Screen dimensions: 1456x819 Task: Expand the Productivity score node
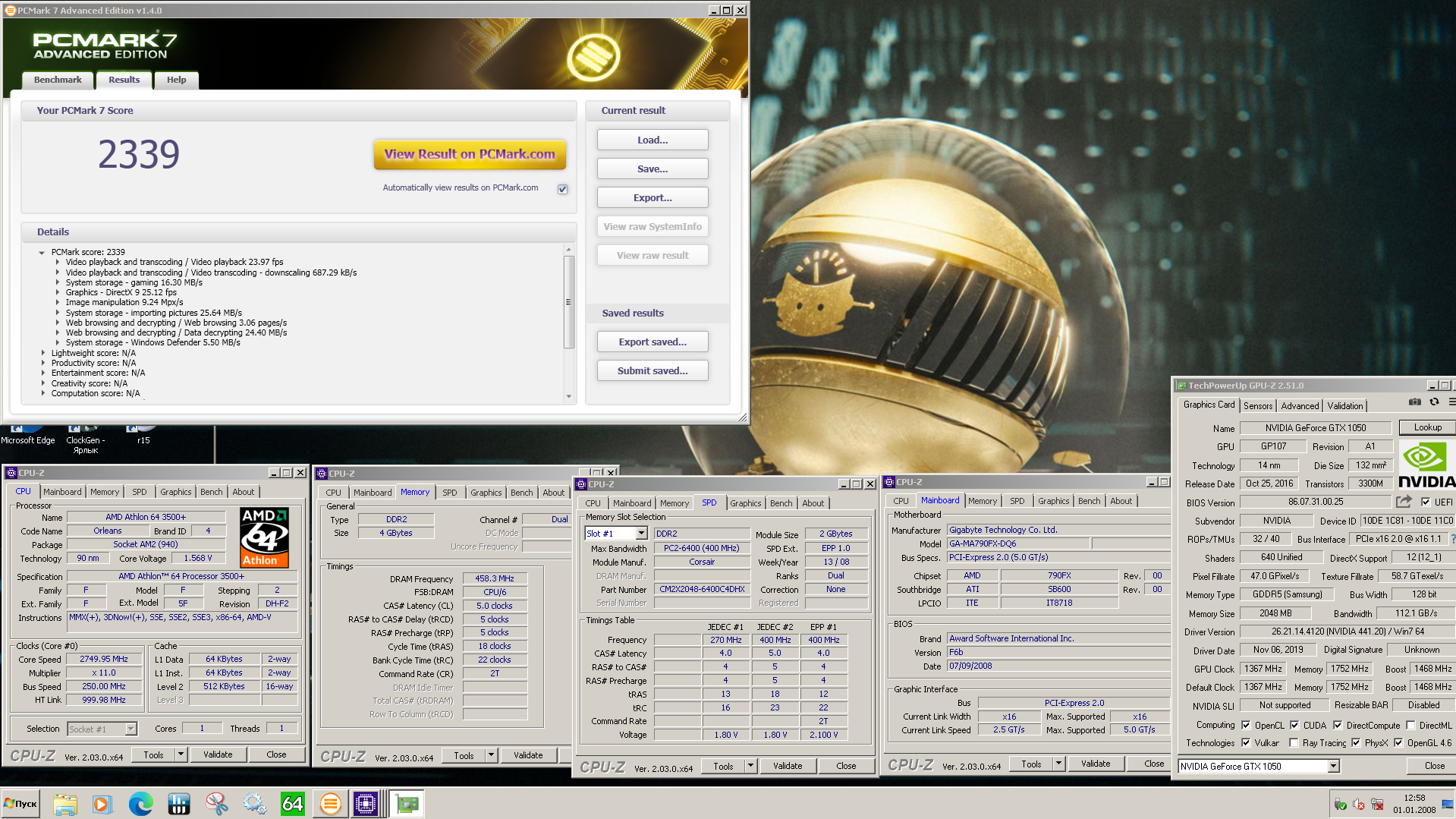point(42,363)
